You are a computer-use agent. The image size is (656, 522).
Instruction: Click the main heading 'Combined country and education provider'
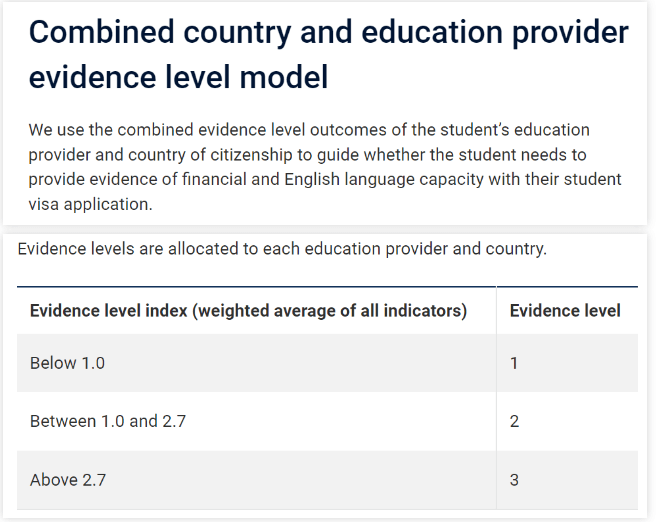click(328, 33)
